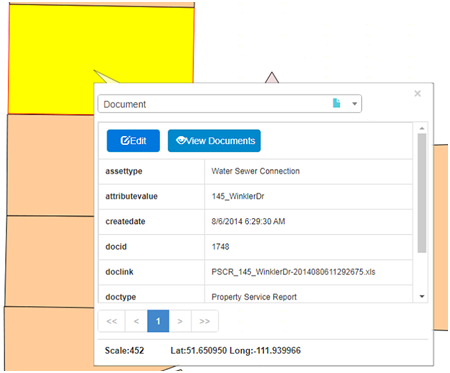Click the blue document file icon
The height and width of the screenshot is (373, 450).
click(337, 103)
